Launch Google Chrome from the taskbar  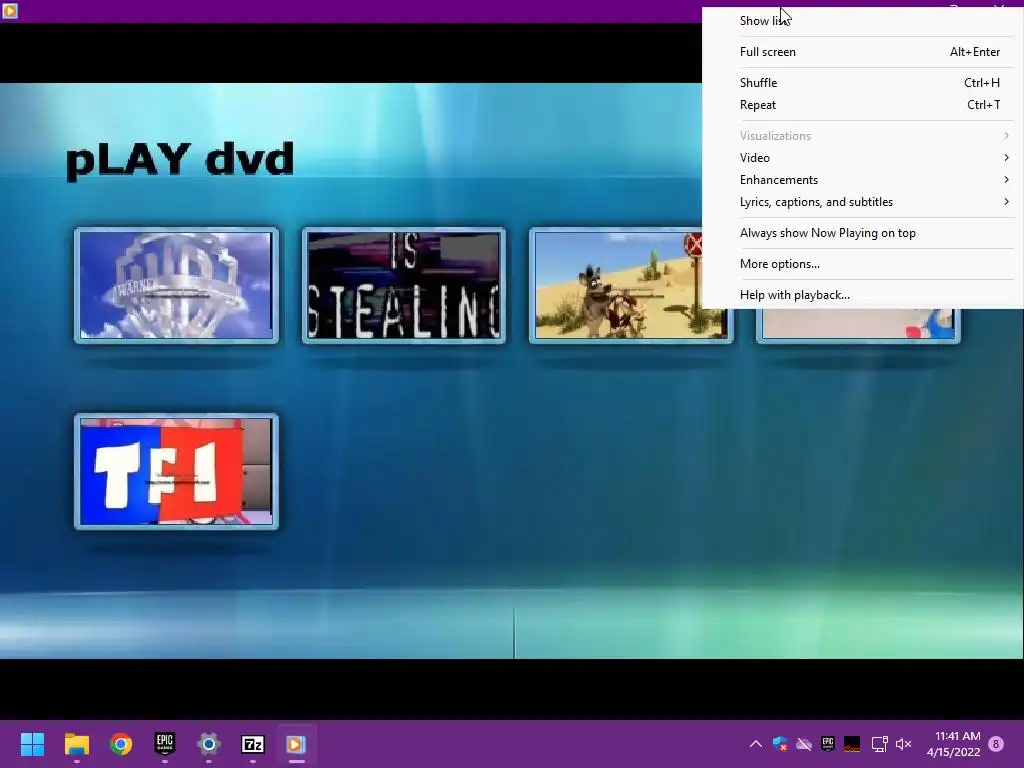121,744
